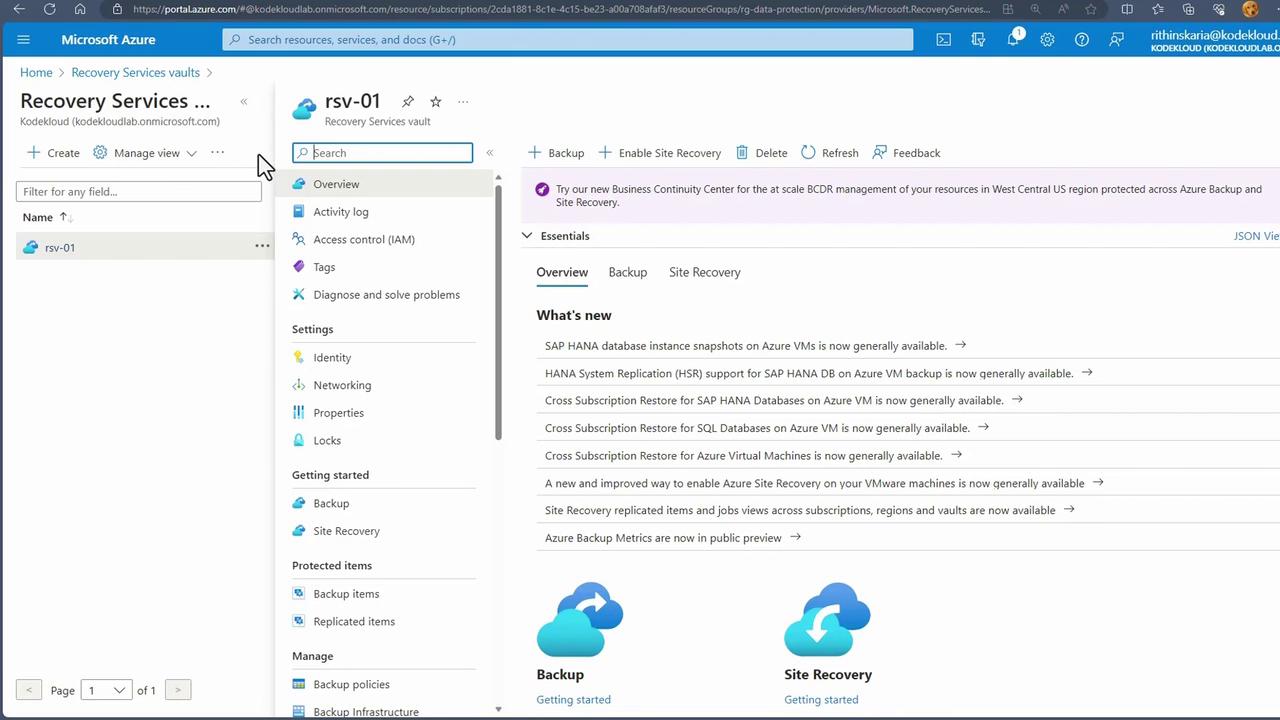The image size is (1280, 720).
Task: Click the resource menu scrollbar thumb
Action: (x=498, y=310)
